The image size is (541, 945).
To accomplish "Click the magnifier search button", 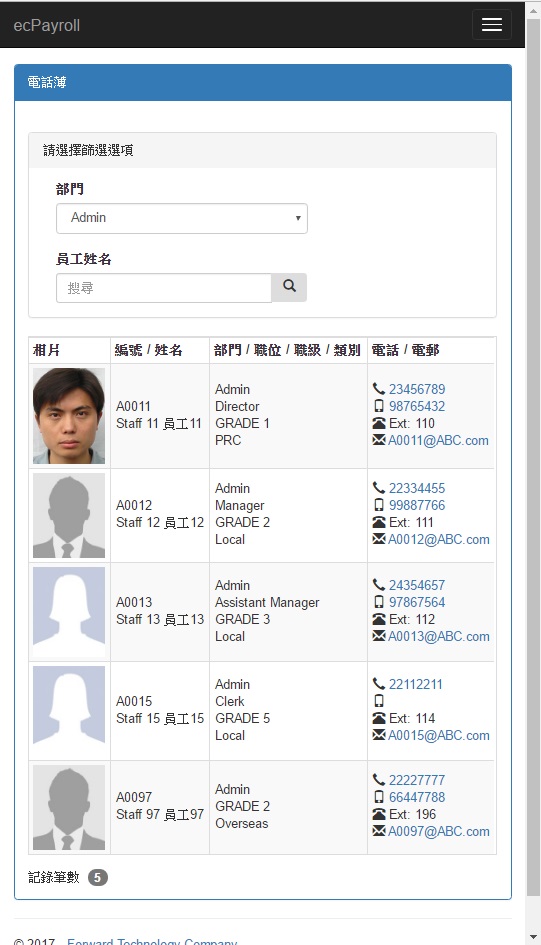I will (289, 287).
